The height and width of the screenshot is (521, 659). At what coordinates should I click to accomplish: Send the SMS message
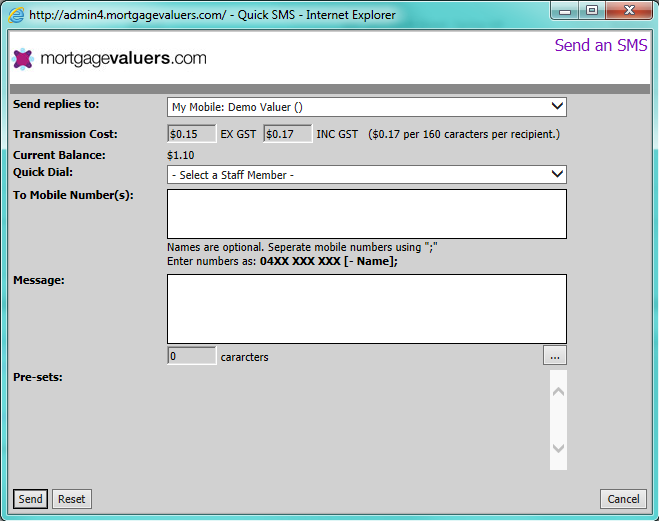[x=30, y=499]
